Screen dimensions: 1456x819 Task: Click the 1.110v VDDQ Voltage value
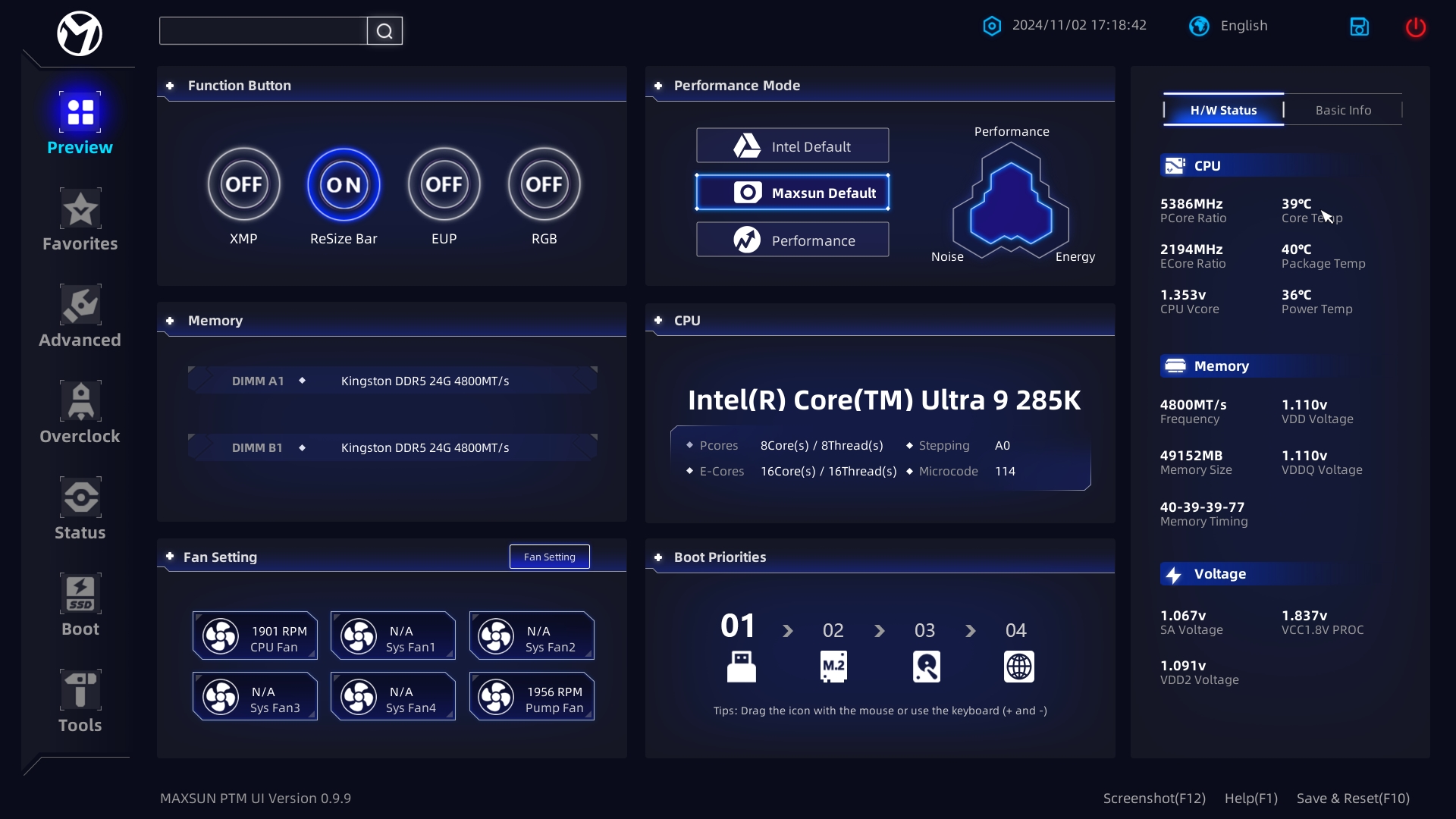(x=1304, y=456)
